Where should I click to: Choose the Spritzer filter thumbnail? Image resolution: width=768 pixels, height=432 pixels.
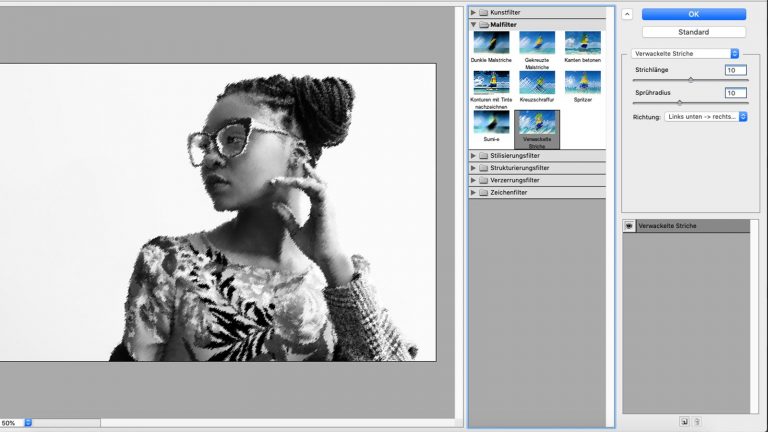pyautogui.click(x=583, y=82)
